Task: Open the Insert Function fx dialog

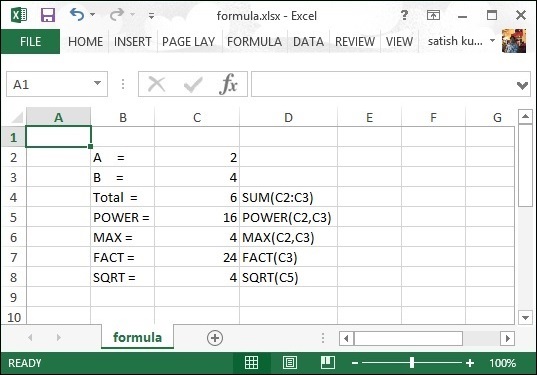Action: point(228,84)
